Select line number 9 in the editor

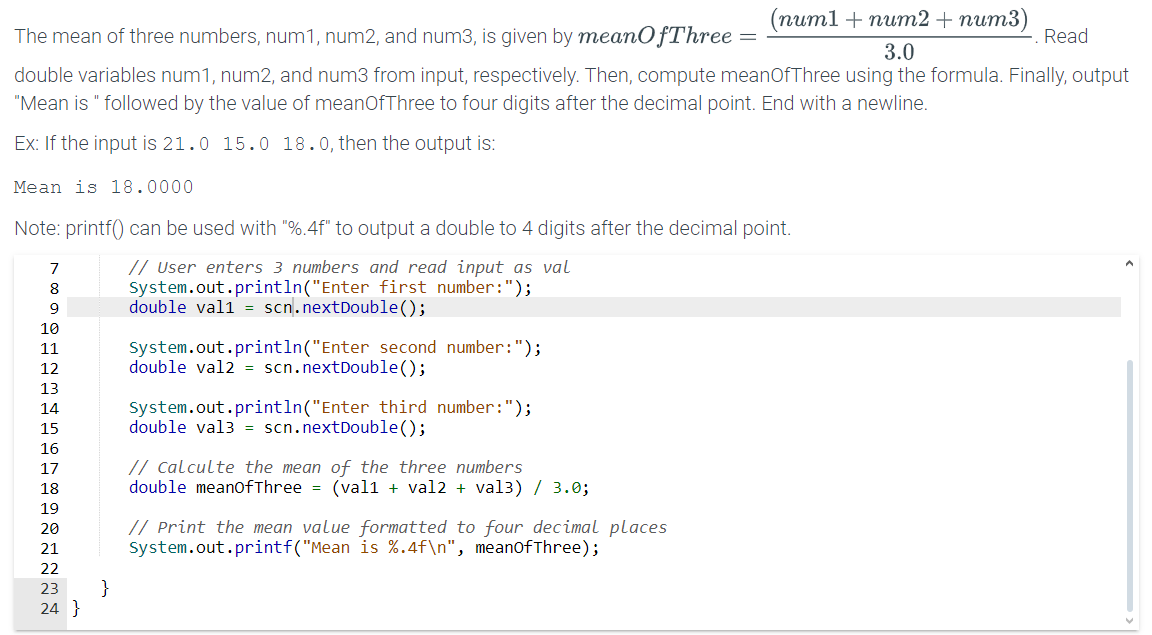point(52,307)
